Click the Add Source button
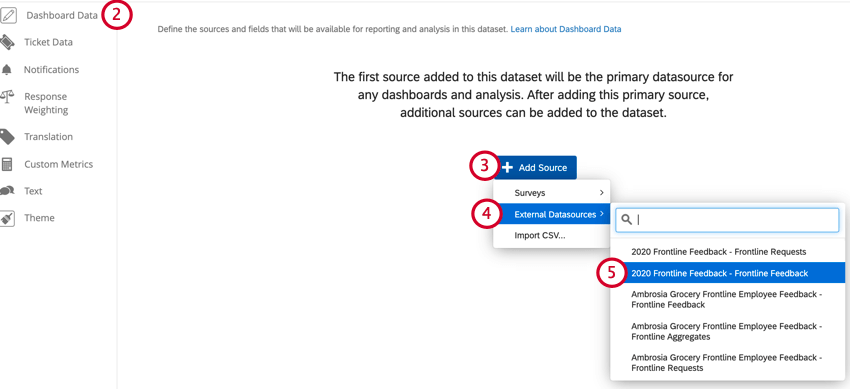Screen dimensions: 850x389 [536, 167]
